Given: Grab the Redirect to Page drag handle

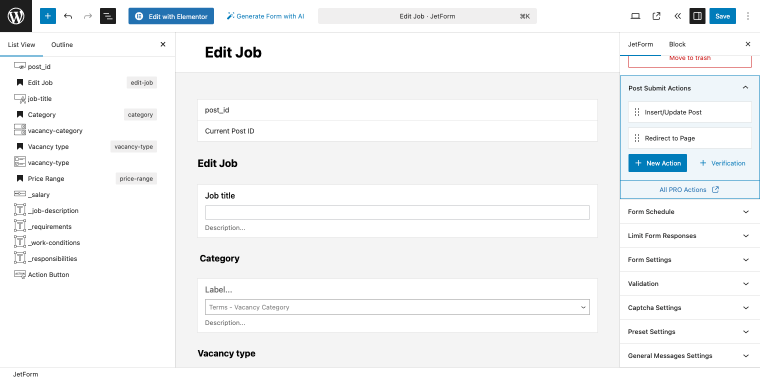Looking at the screenshot, I should pos(637,138).
